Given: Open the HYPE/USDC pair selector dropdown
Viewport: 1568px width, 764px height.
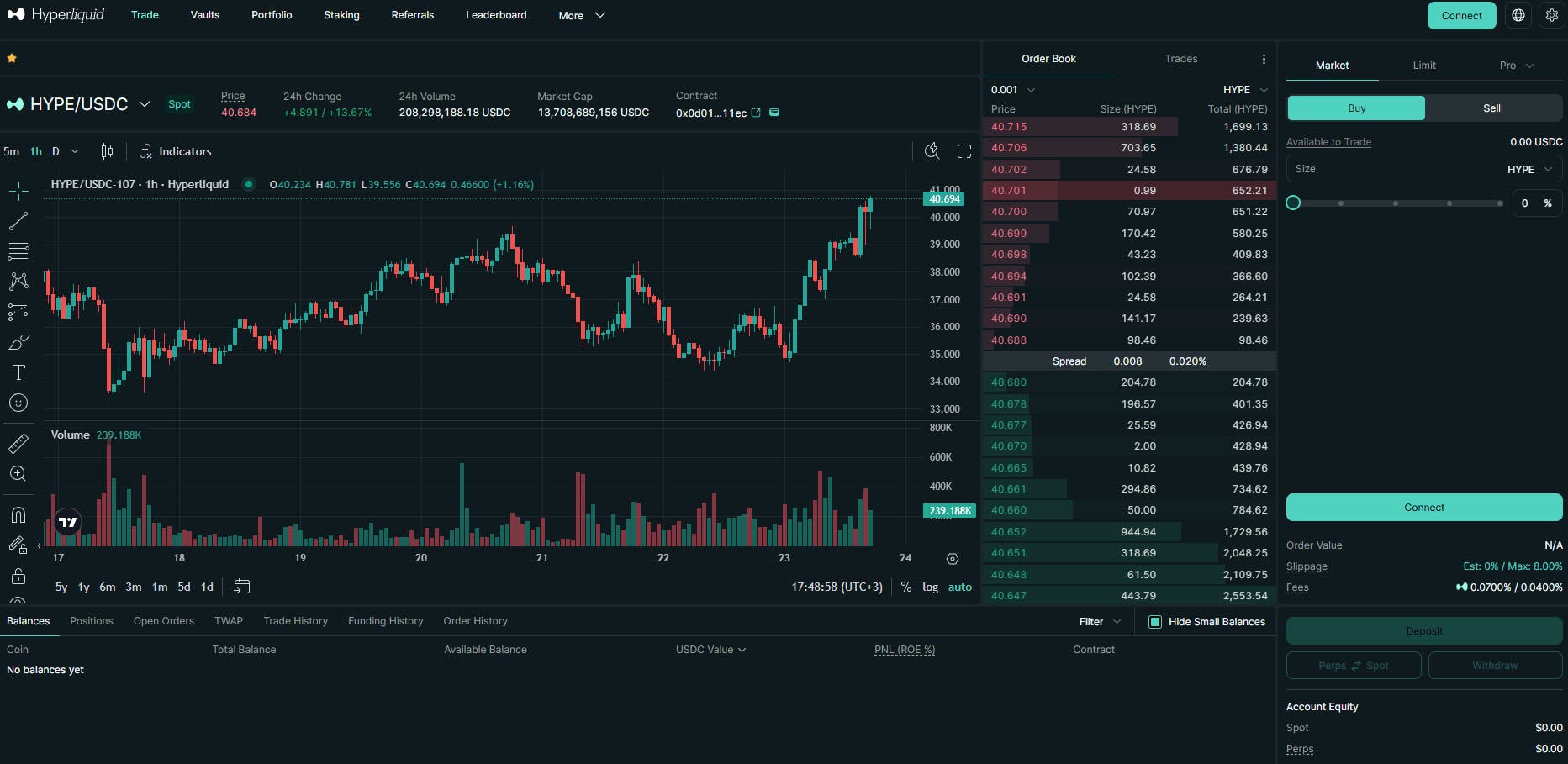Looking at the screenshot, I should point(144,103).
